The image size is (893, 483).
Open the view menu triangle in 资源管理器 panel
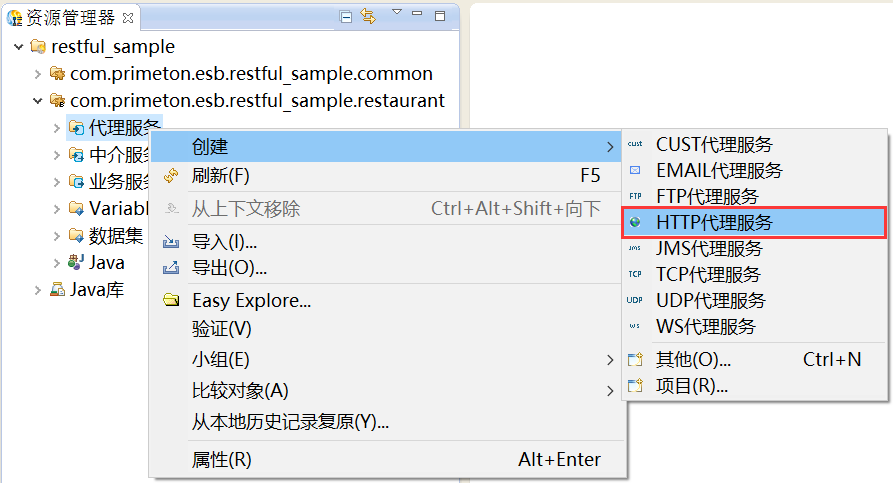[397, 12]
